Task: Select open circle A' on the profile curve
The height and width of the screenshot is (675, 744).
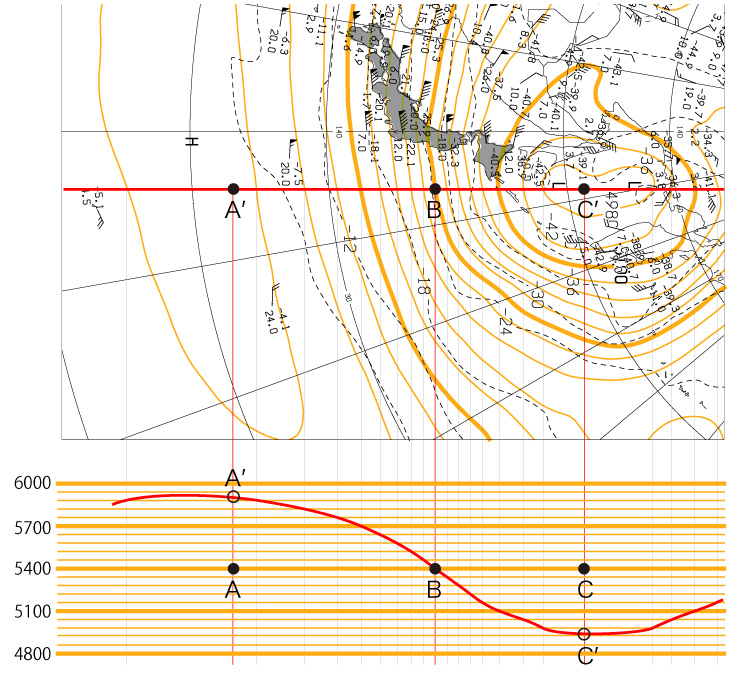Action: point(233,496)
